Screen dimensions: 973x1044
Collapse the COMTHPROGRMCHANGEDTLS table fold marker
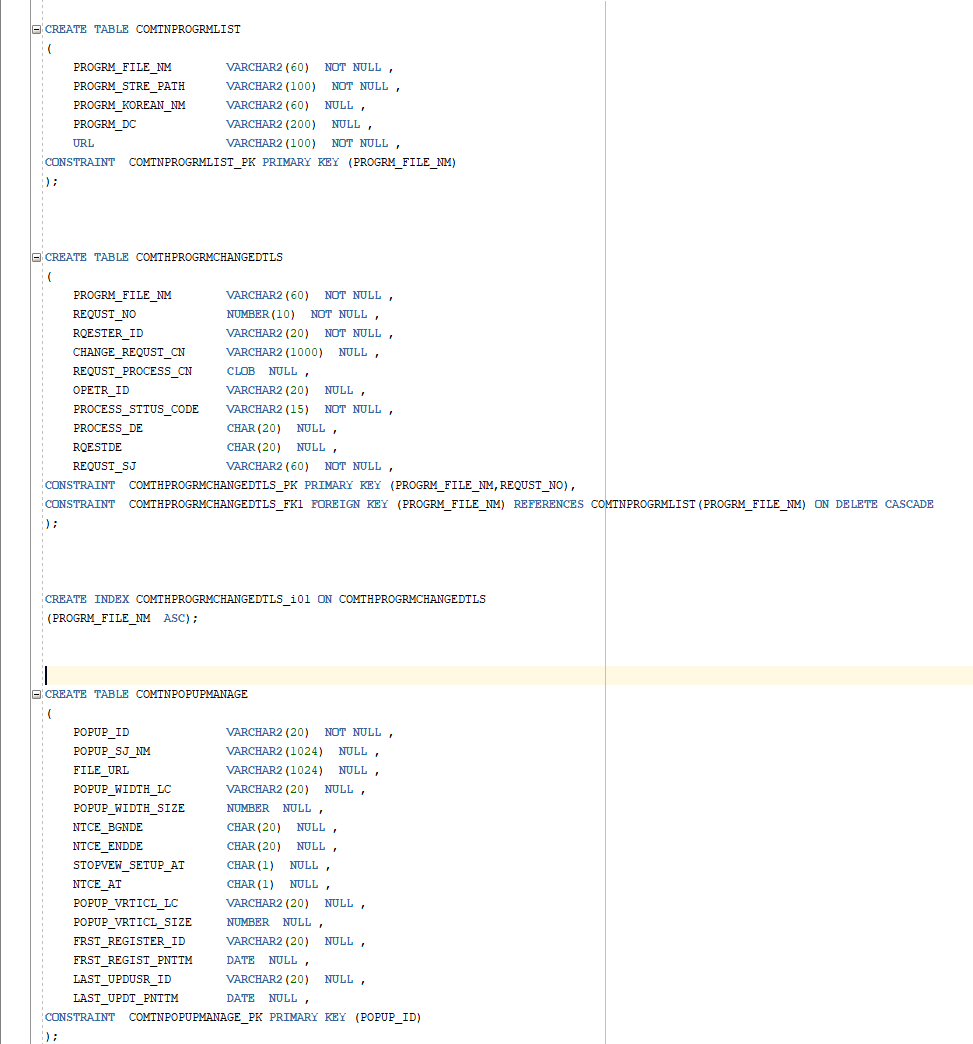(x=37, y=257)
